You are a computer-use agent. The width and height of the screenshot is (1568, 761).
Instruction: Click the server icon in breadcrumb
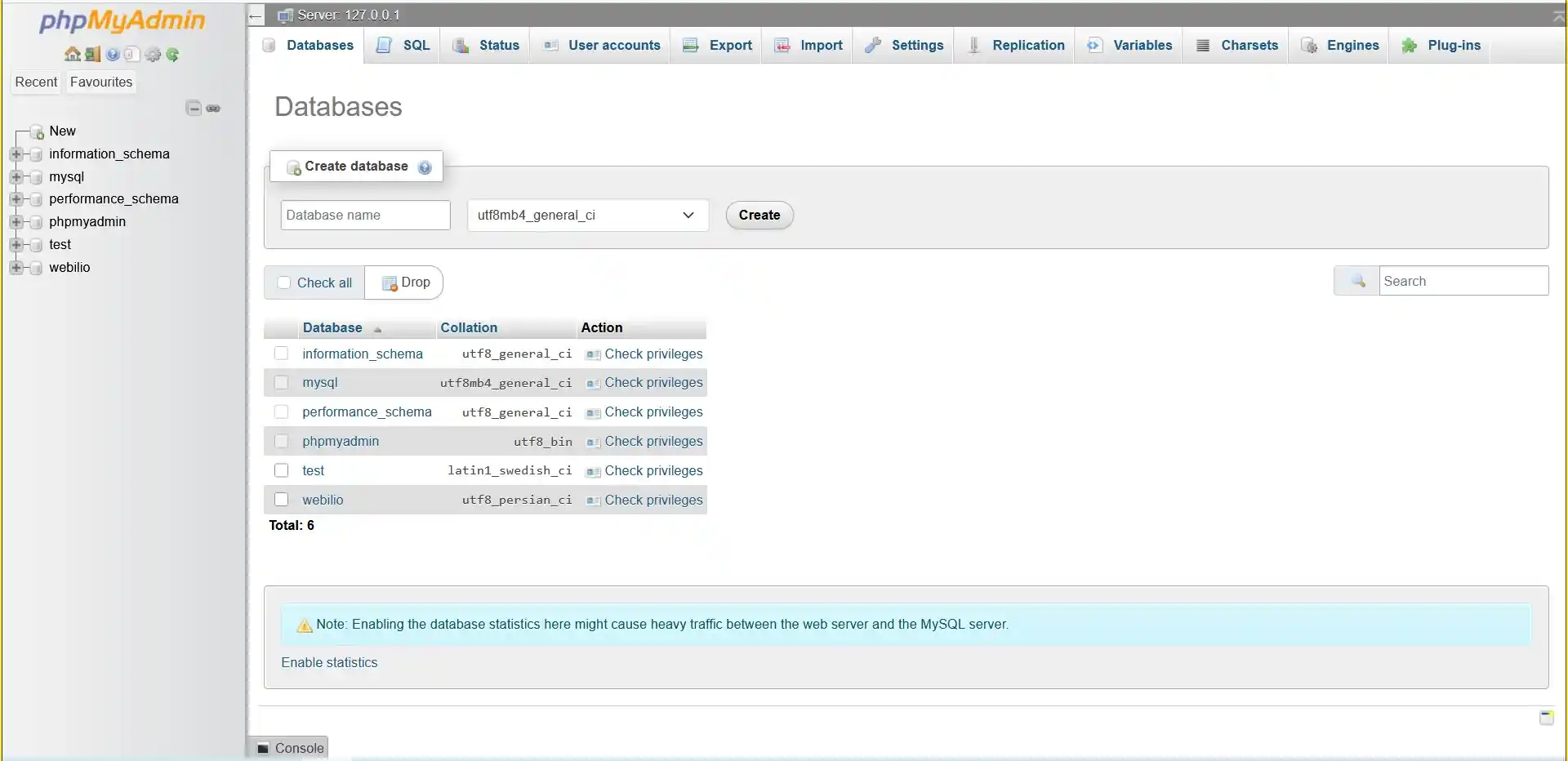[285, 15]
